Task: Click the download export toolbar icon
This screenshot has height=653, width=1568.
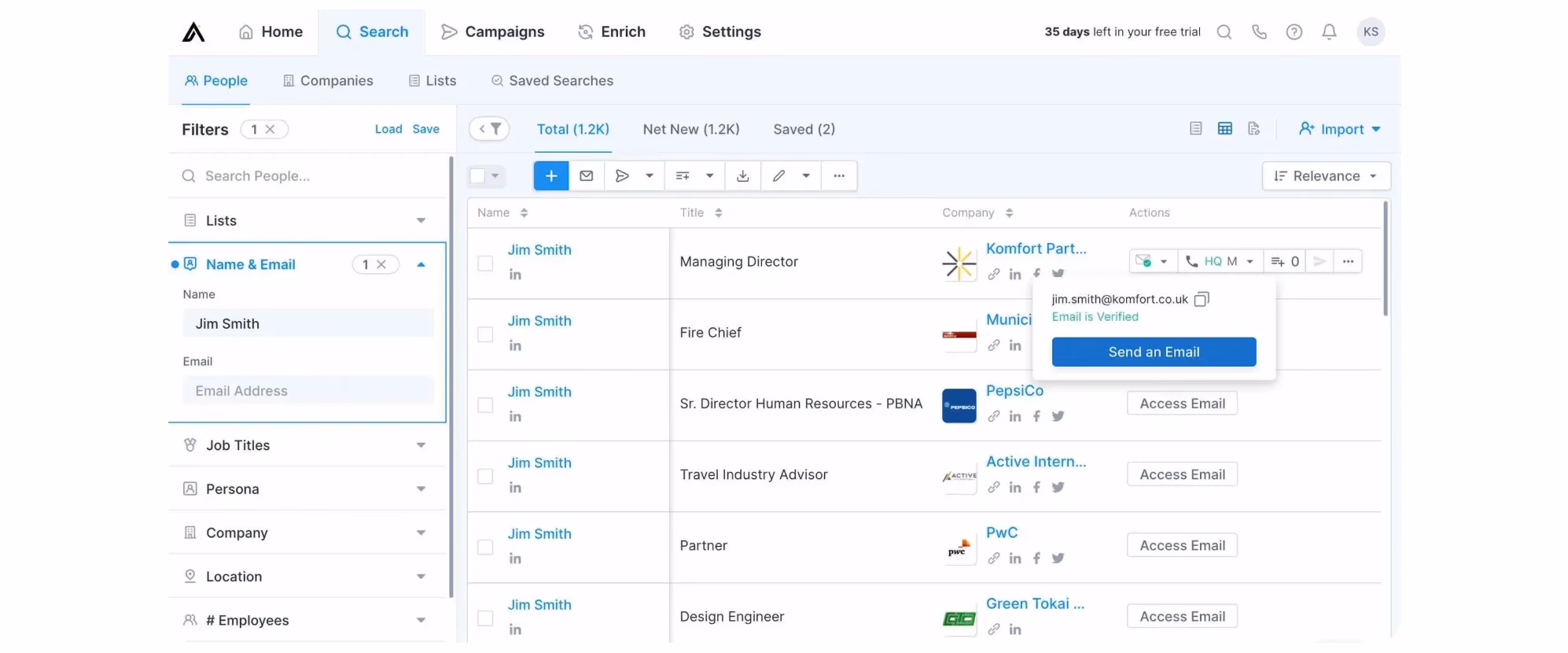Action: [742, 175]
